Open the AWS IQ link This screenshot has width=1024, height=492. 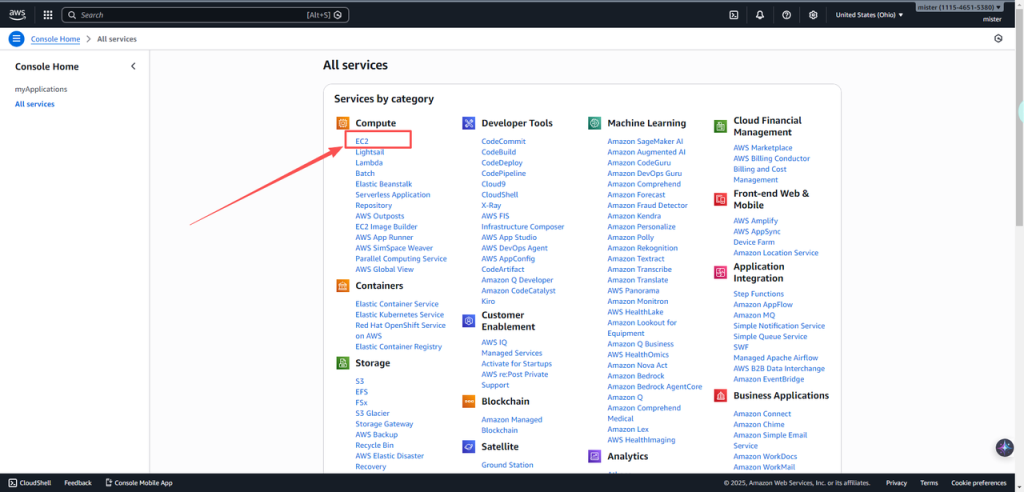coord(494,342)
